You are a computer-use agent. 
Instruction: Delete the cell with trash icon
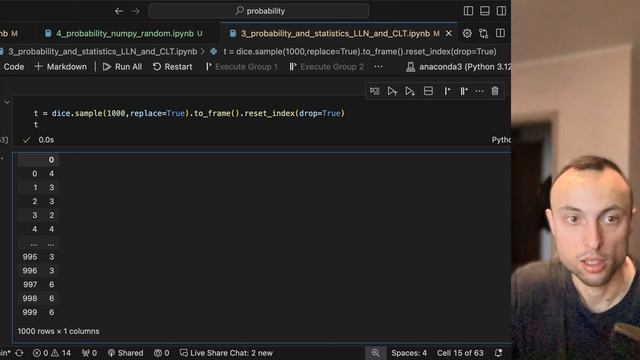click(495, 91)
